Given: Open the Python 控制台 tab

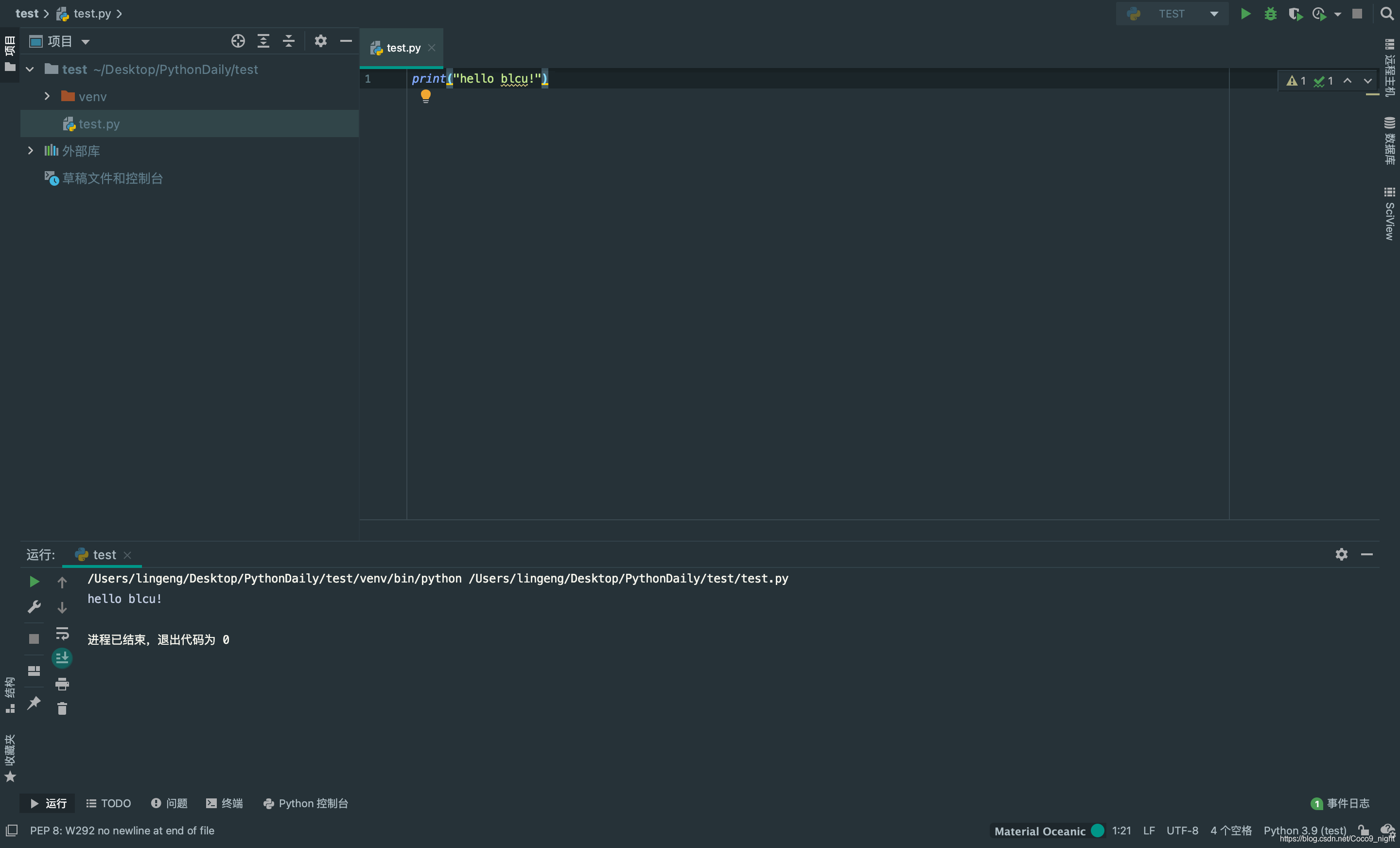Looking at the screenshot, I should pyautogui.click(x=306, y=803).
